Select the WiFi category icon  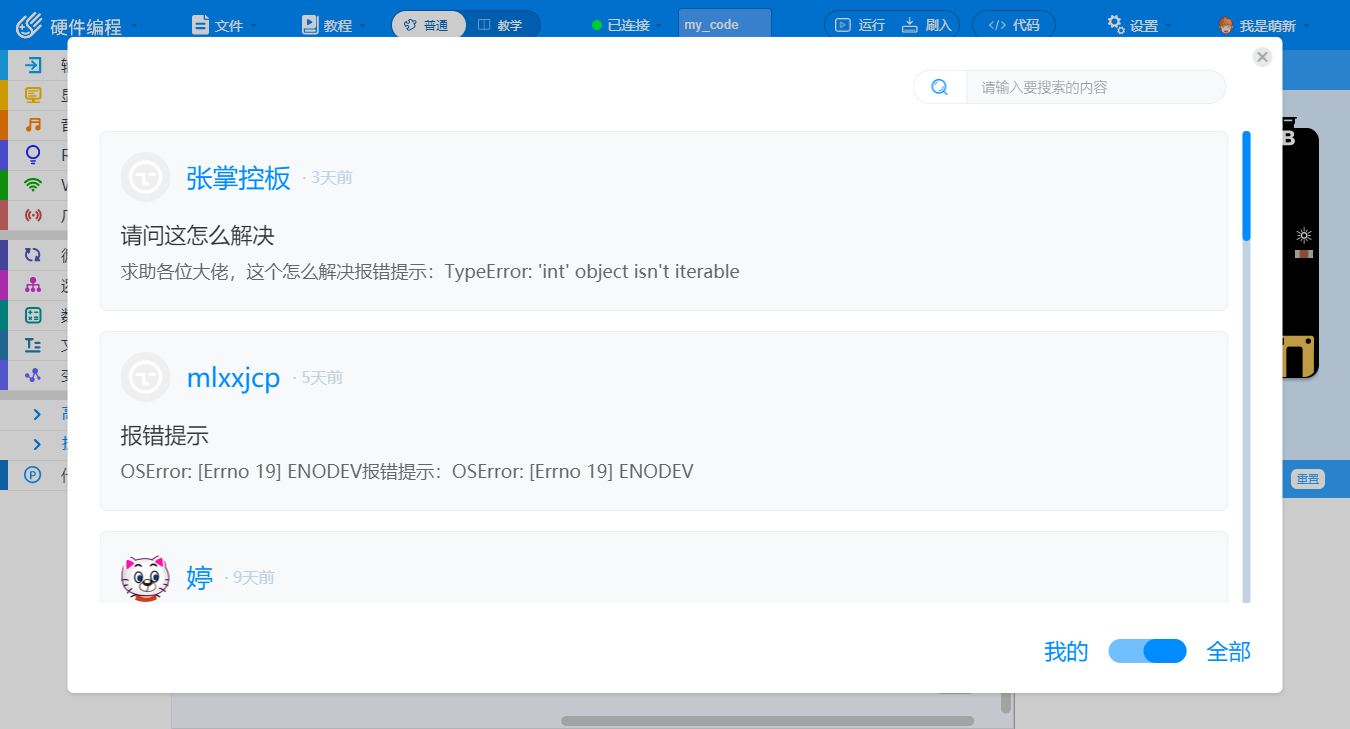[x=33, y=185]
